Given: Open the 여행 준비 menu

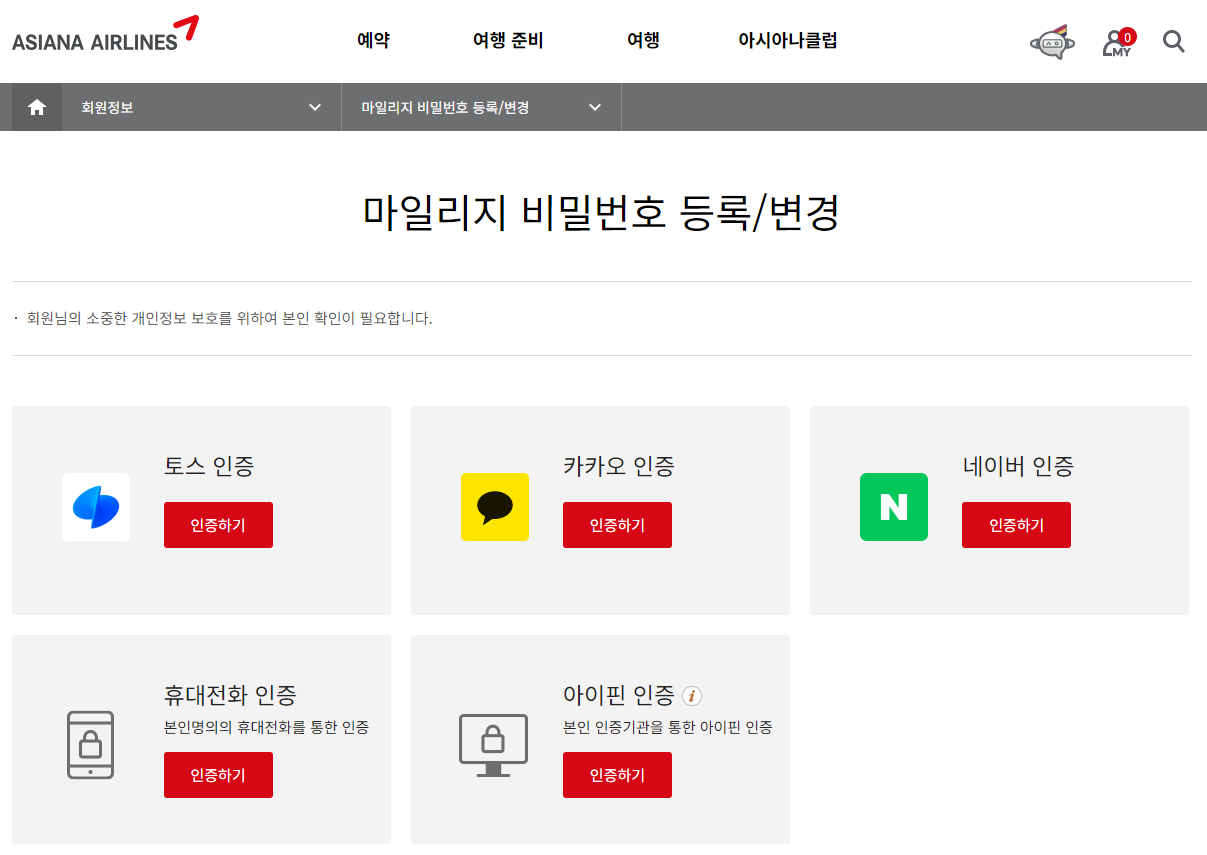Looking at the screenshot, I should click(x=508, y=41).
